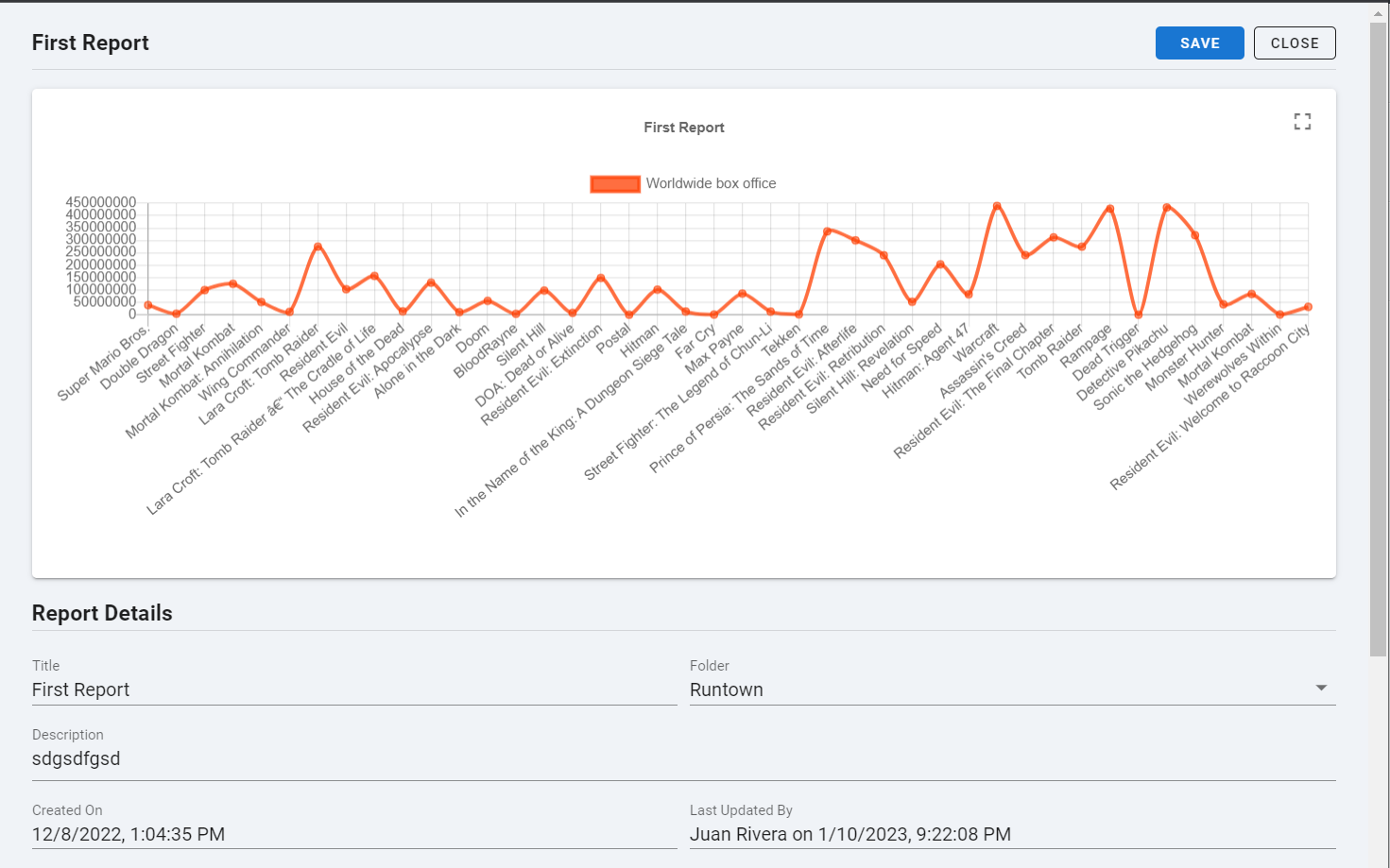The width and height of the screenshot is (1390, 868).
Task: Select the Created On date field
Action: coord(354,834)
